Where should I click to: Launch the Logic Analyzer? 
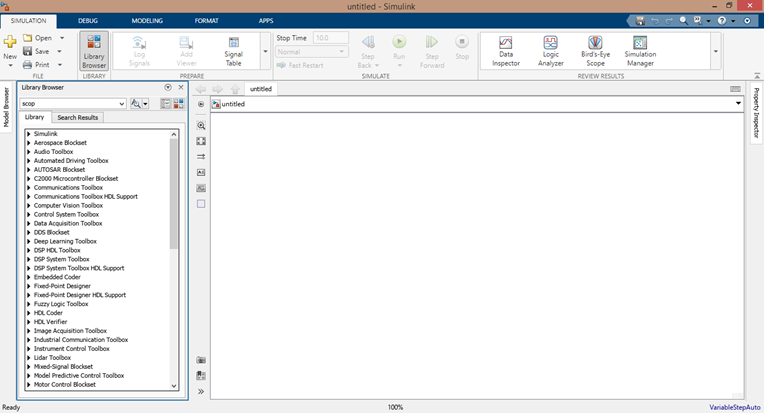point(551,51)
